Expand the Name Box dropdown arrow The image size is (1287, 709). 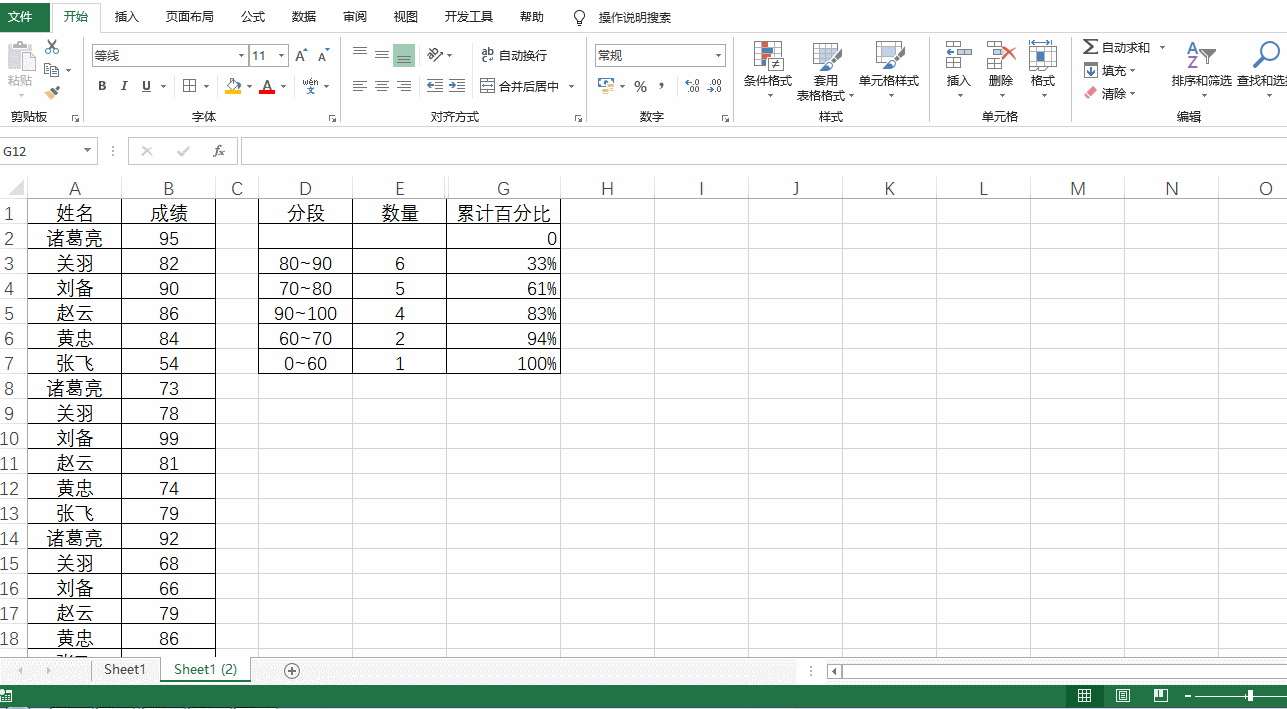pos(88,151)
